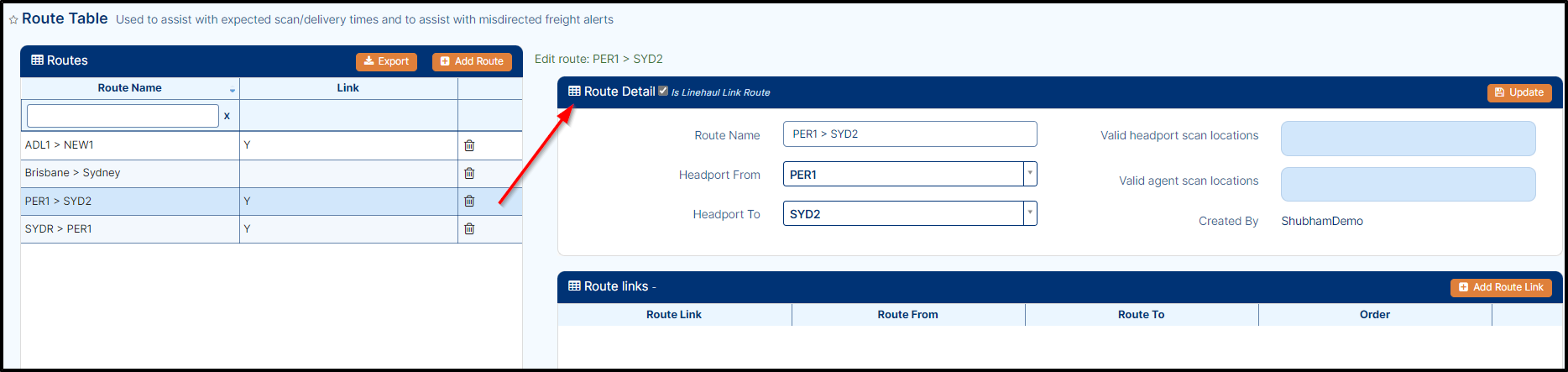Delete the SYDR > PER1 route
This screenshot has height=372, width=1568.
469,228
